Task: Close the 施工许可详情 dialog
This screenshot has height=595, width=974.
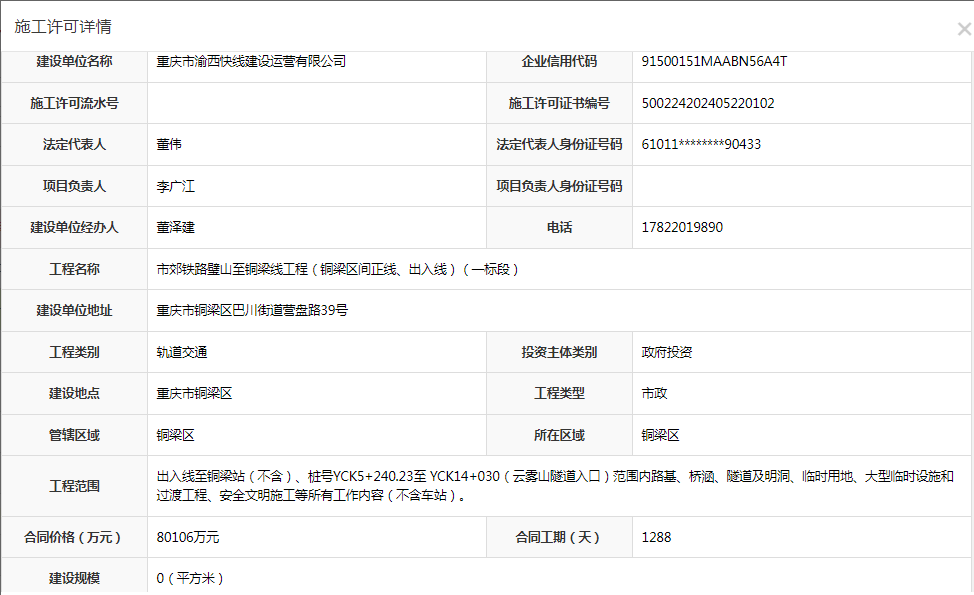Action: (963, 29)
